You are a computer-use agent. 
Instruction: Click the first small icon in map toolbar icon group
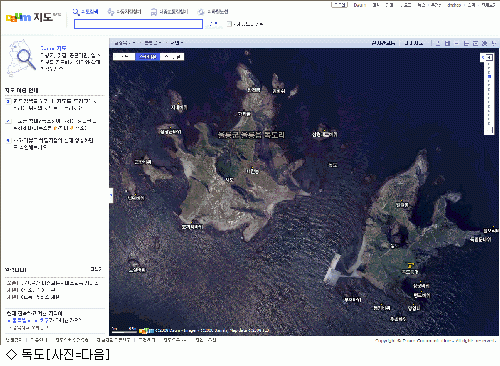click(438, 43)
